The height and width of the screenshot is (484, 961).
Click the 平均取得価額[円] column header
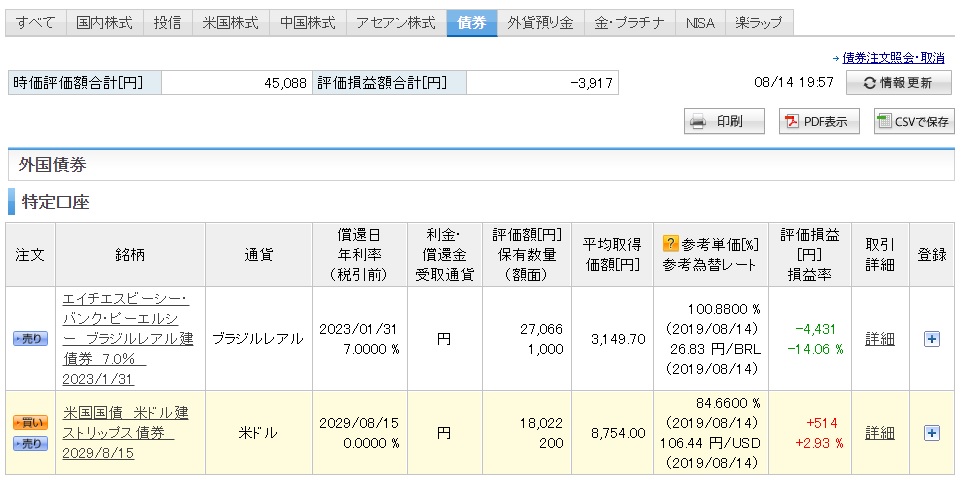click(x=612, y=254)
